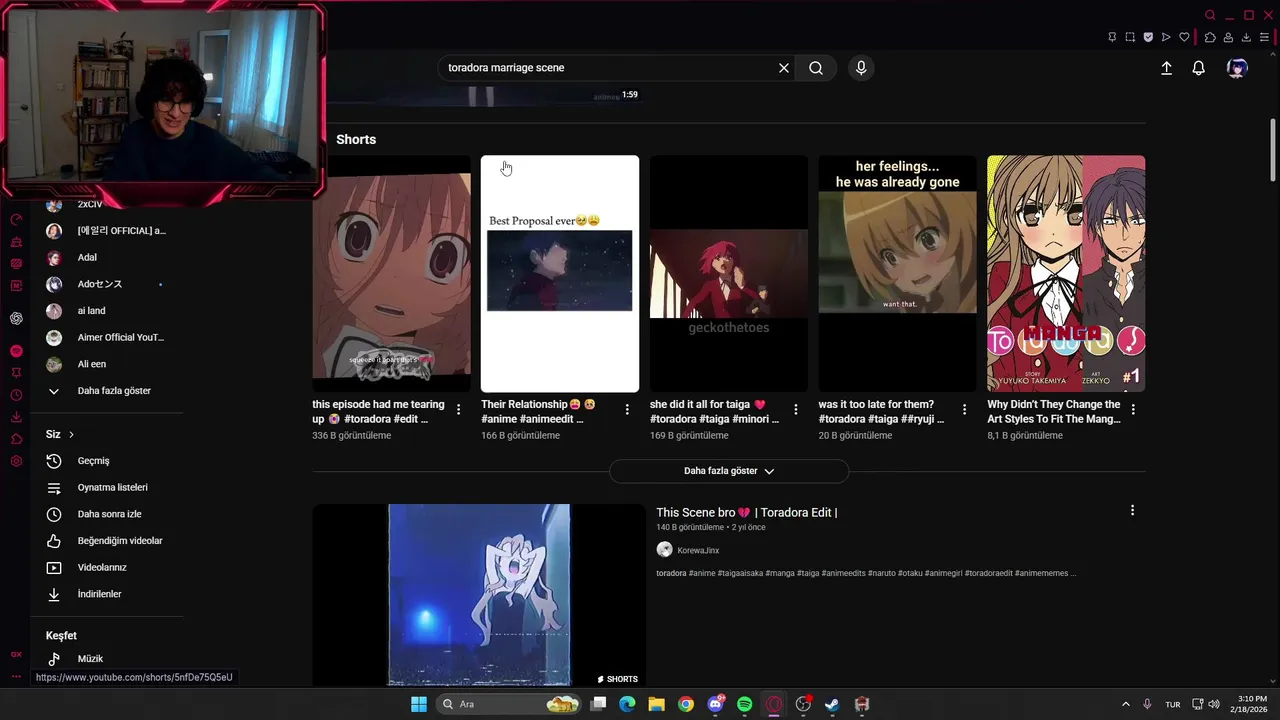Open KorewaJinx channel link
The width and height of the screenshot is (1280, 720).
click(x=698, y=550)
